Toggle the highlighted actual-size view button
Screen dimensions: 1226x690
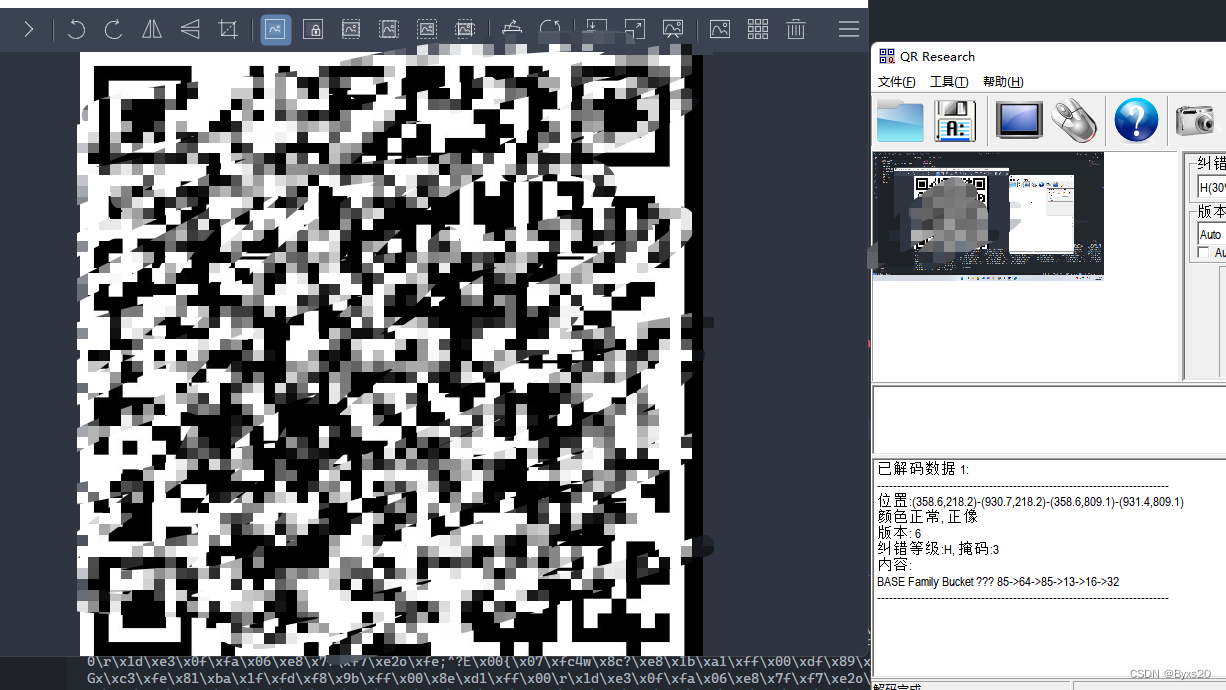click(x=276, y=30)
